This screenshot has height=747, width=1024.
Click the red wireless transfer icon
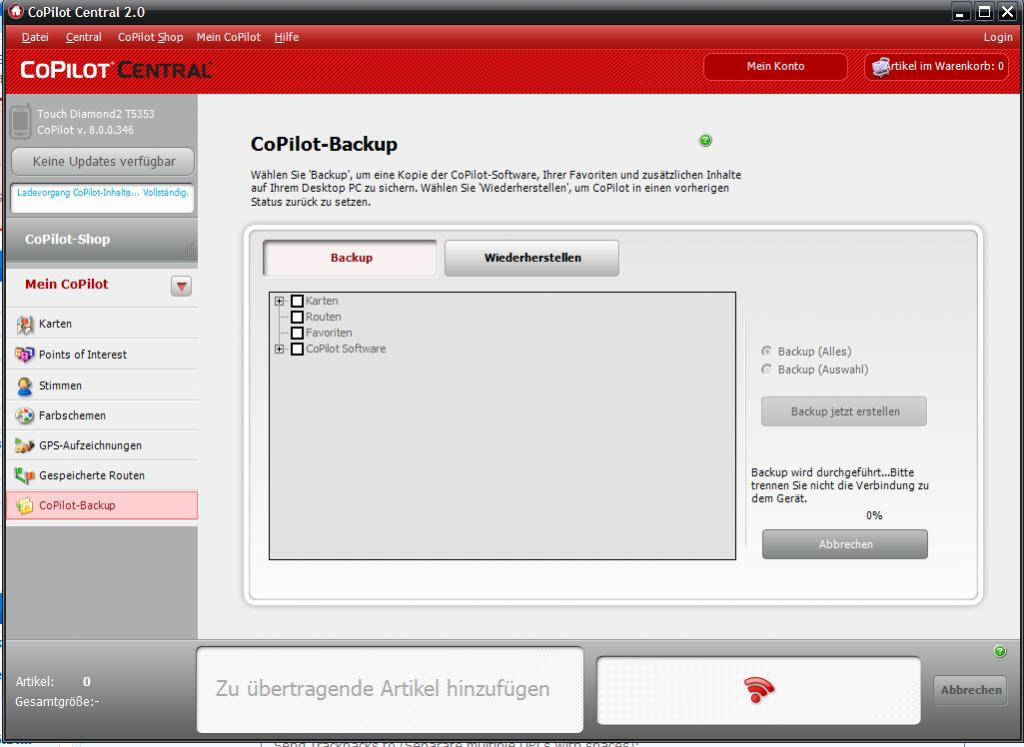pyautogui.click(x=758, y=690)
